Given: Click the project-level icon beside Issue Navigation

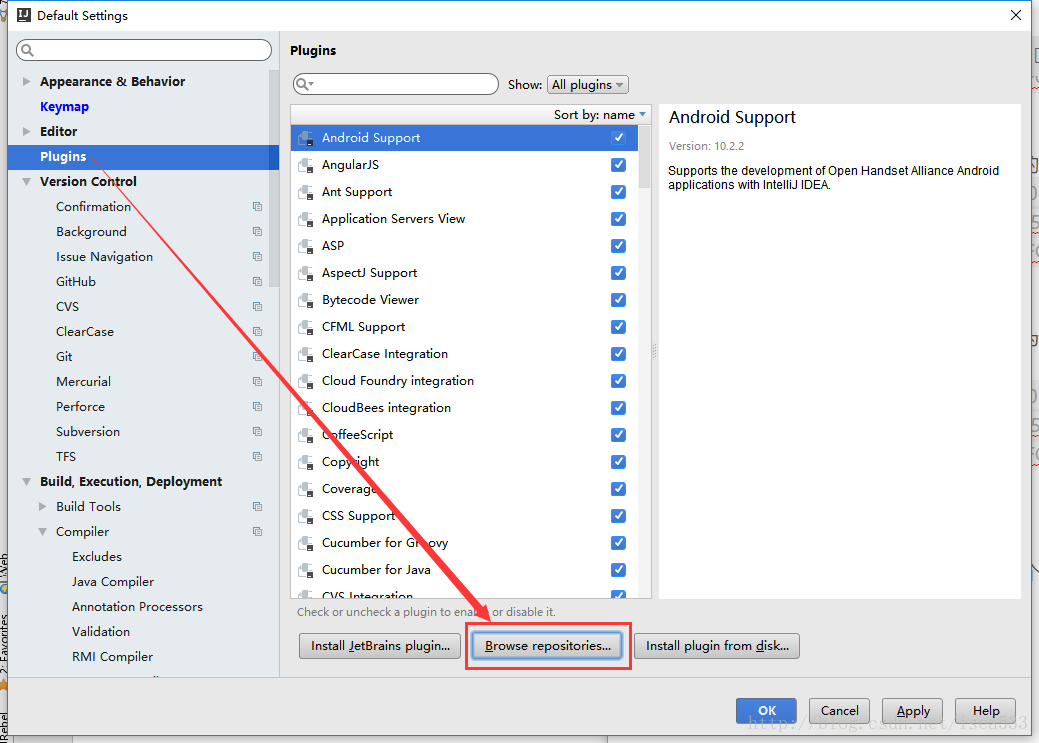Looking at the screenshot, I should click(x=257, y=257).
